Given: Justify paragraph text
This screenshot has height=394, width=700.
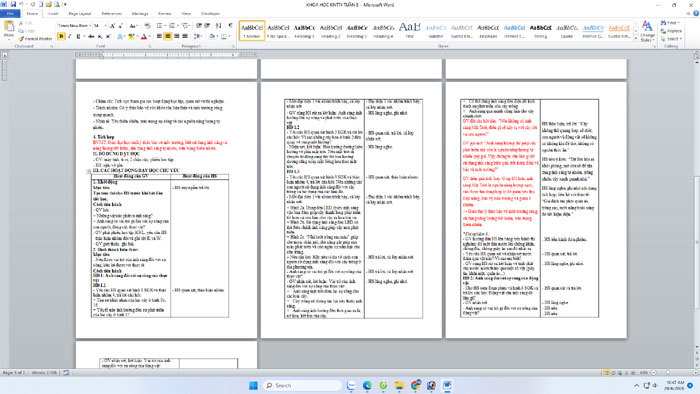Looking at the screenshot, I should tap(185, 36).
